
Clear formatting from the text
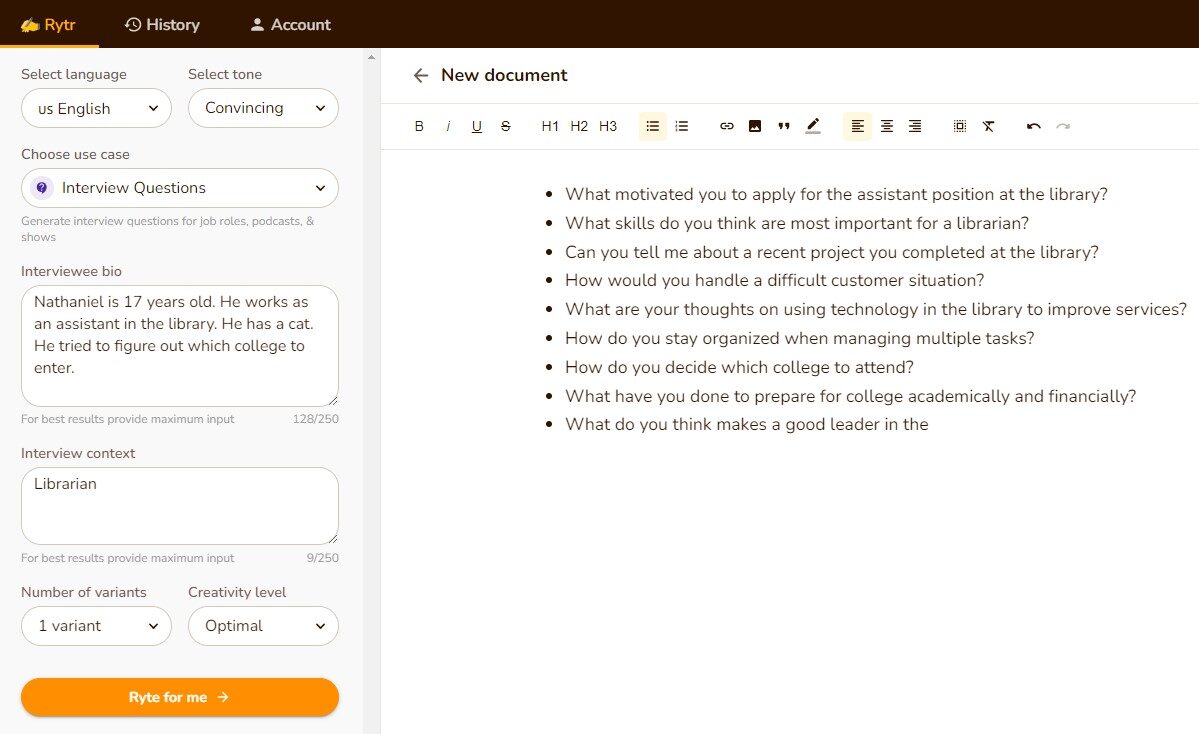click(989, 126)
